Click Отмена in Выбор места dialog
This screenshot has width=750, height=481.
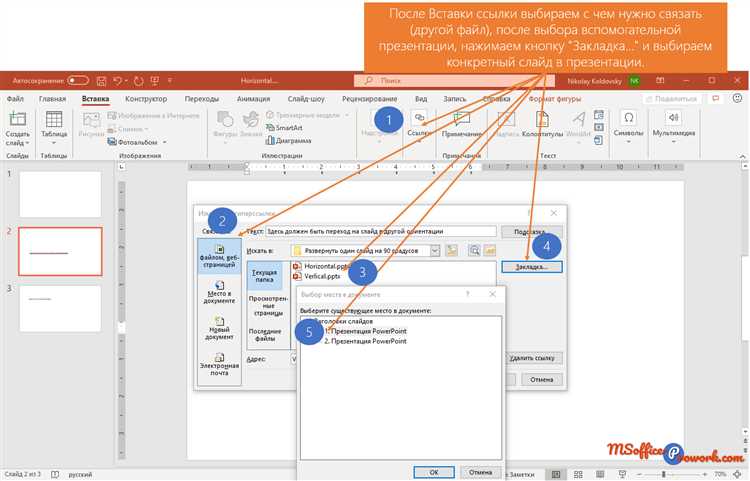coord(480,472)
